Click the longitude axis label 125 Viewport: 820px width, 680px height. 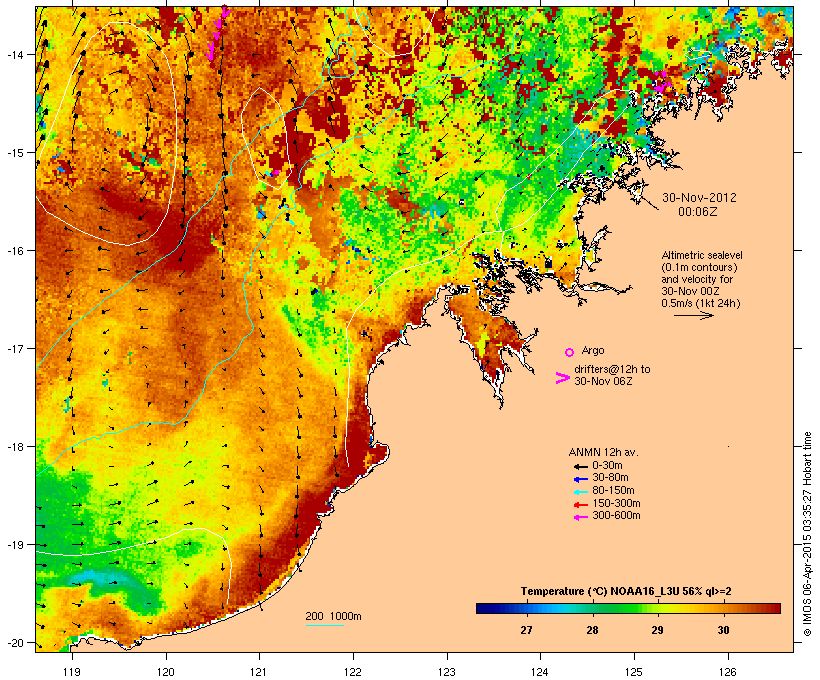[x=634, y=672]
